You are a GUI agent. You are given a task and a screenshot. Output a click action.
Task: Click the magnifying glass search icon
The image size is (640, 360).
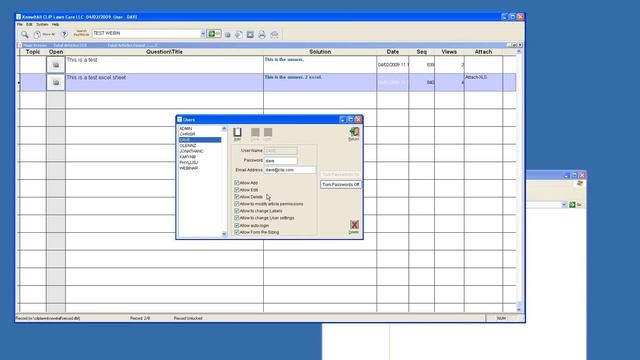pos(24,35)
